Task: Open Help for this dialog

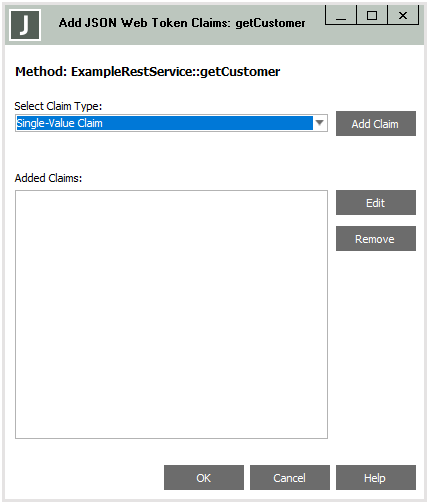Action: click(x=376, y=478)
